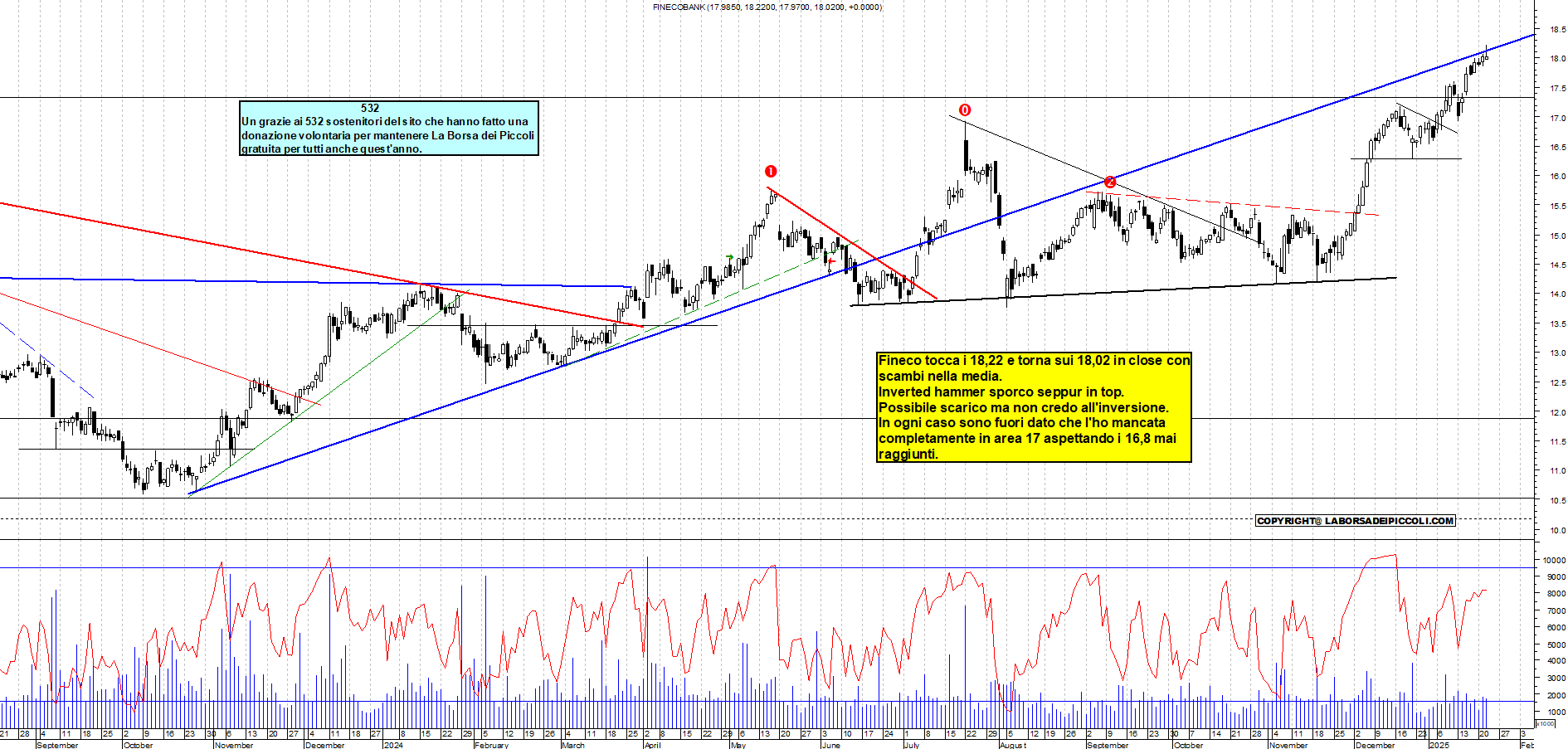Click the 13.0 price axis label
This screenshot has width=1568, height=749.
coord(1557,353)
